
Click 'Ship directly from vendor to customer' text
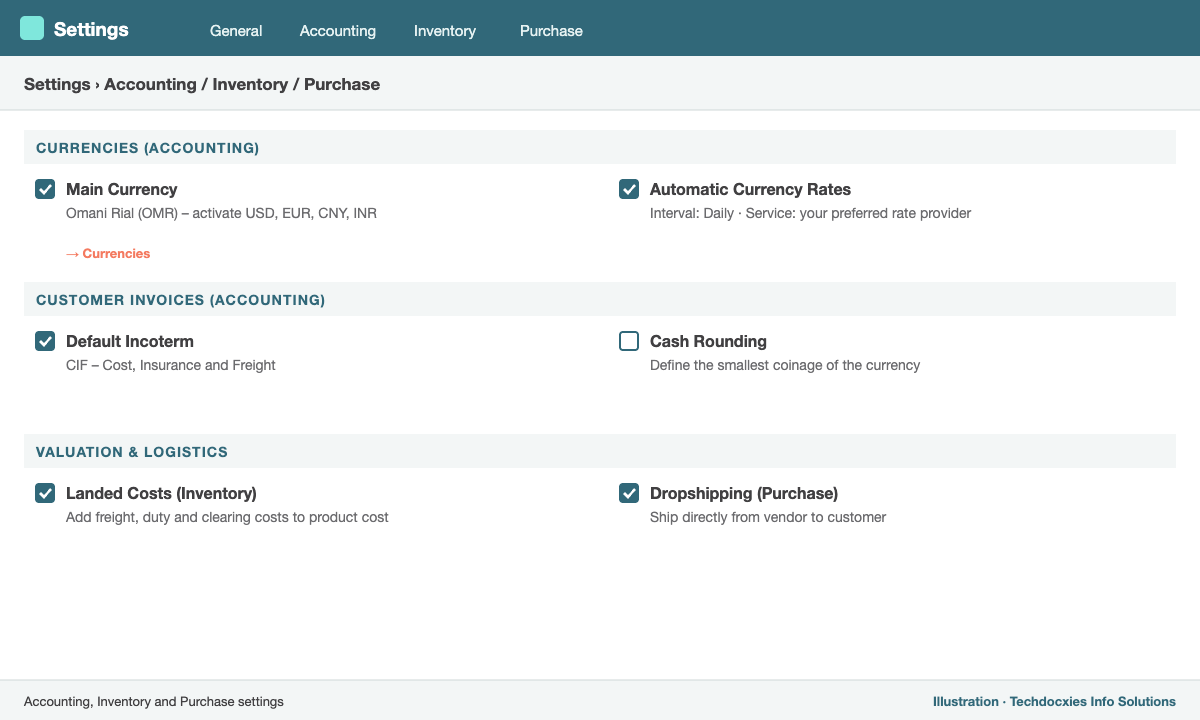pyautogui.click(x=768, y=517)
